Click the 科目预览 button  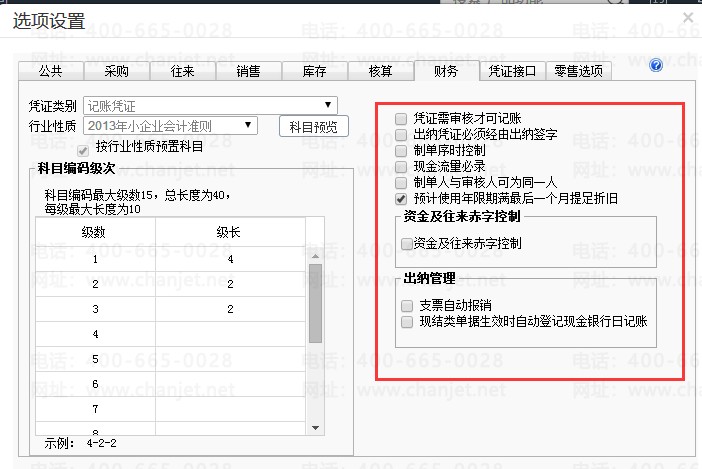click(313, 127)
